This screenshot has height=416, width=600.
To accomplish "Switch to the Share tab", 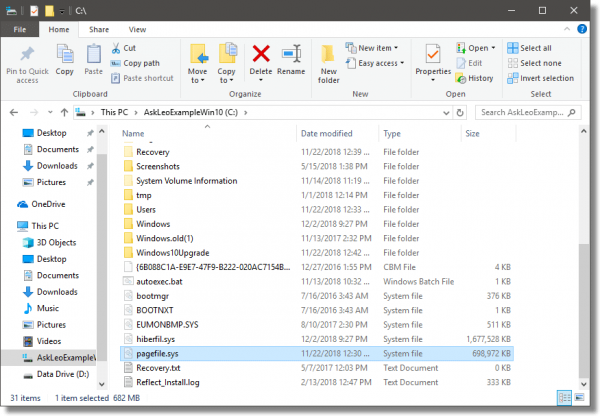I will coord(99,29).
